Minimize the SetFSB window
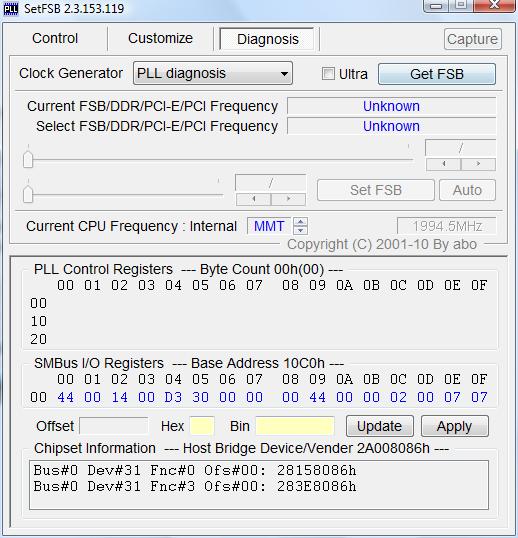 coord(436,6)
